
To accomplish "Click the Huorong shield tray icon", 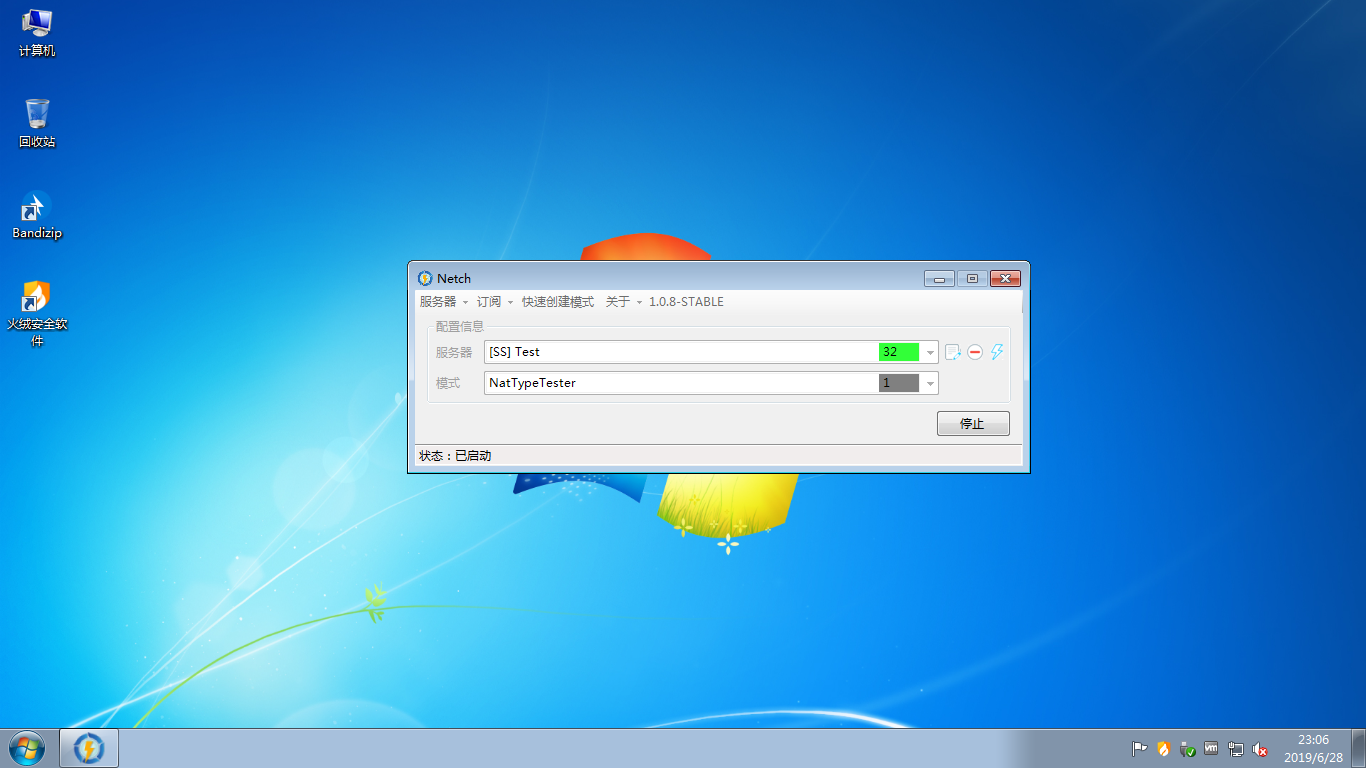I will (1163, 748).
